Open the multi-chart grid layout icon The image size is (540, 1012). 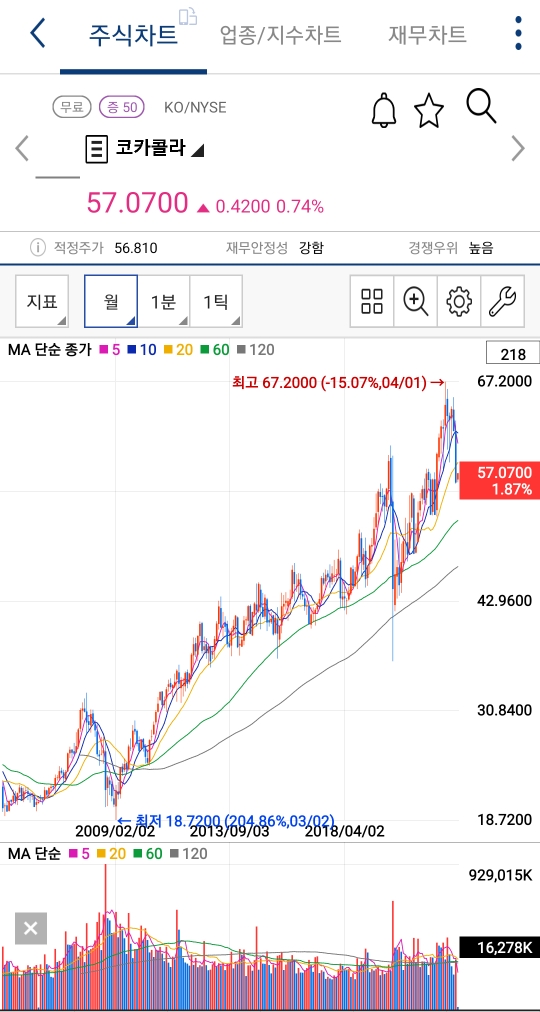tap(372, 301)
